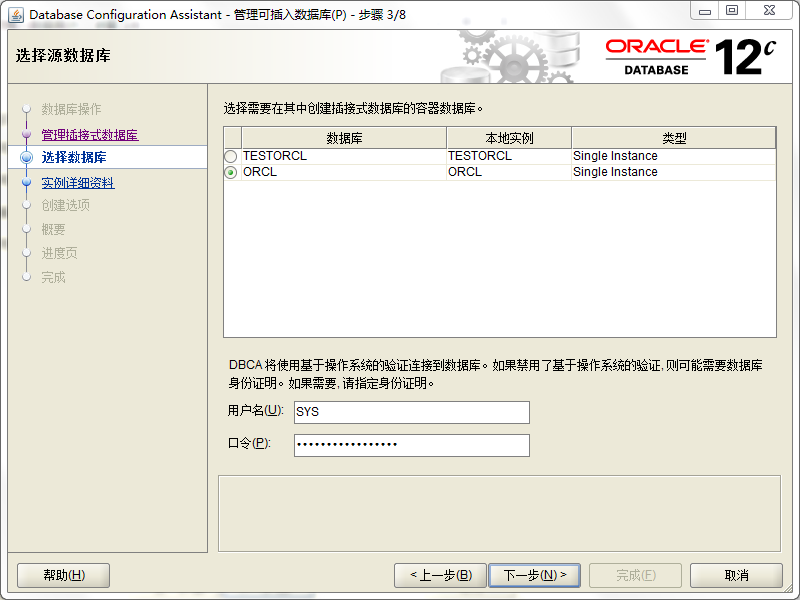The width and height of the screenshot is (800, 600).
Task: Proceed with 下一步(N) button
Action: click(535, 576)
